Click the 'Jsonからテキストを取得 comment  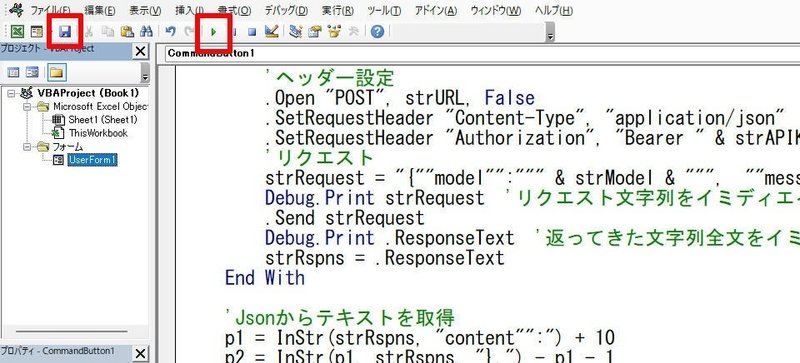coord(340,318)
